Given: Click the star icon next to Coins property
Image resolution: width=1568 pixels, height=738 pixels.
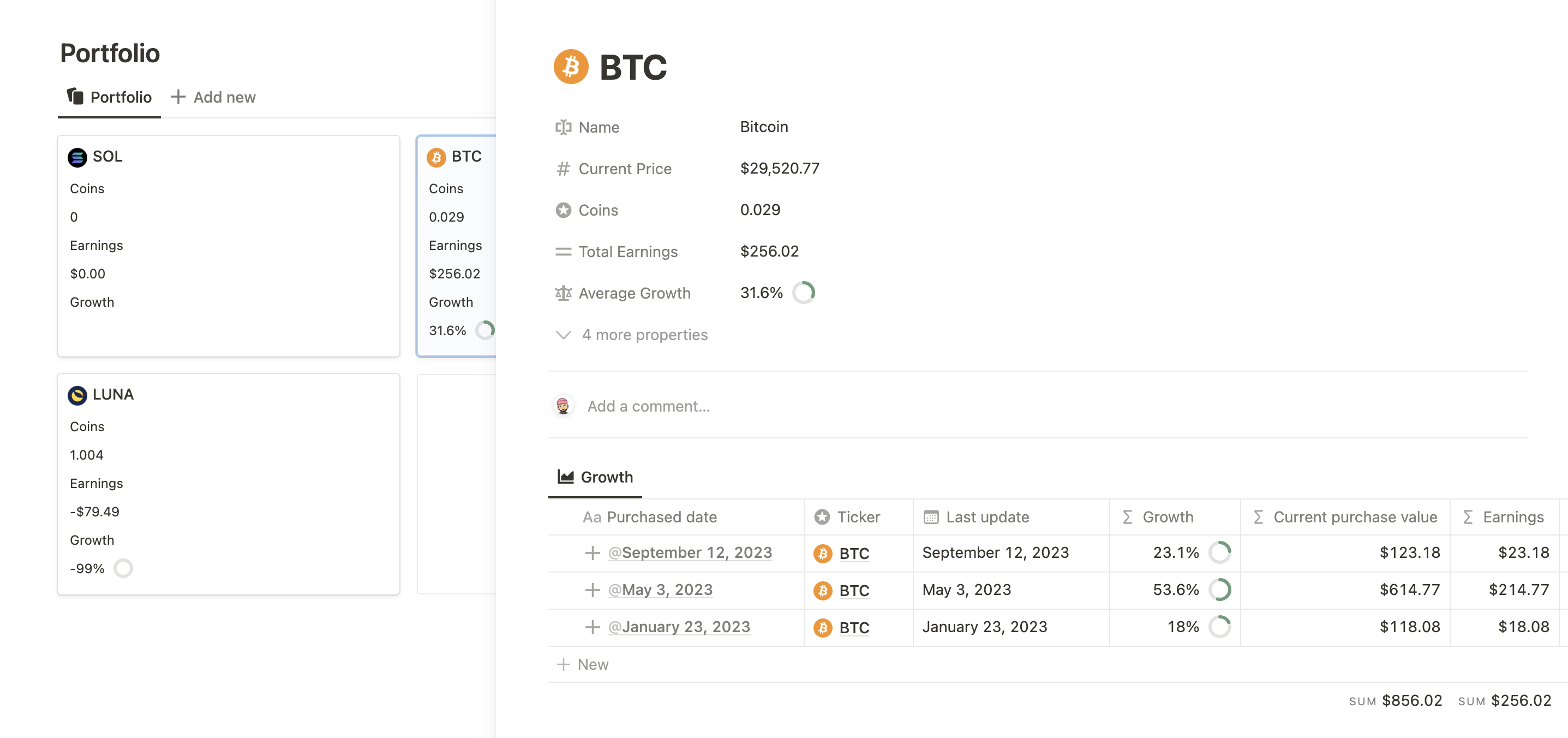Looking at the screenshot, I should pyautogui.click(x=563, y=210).
